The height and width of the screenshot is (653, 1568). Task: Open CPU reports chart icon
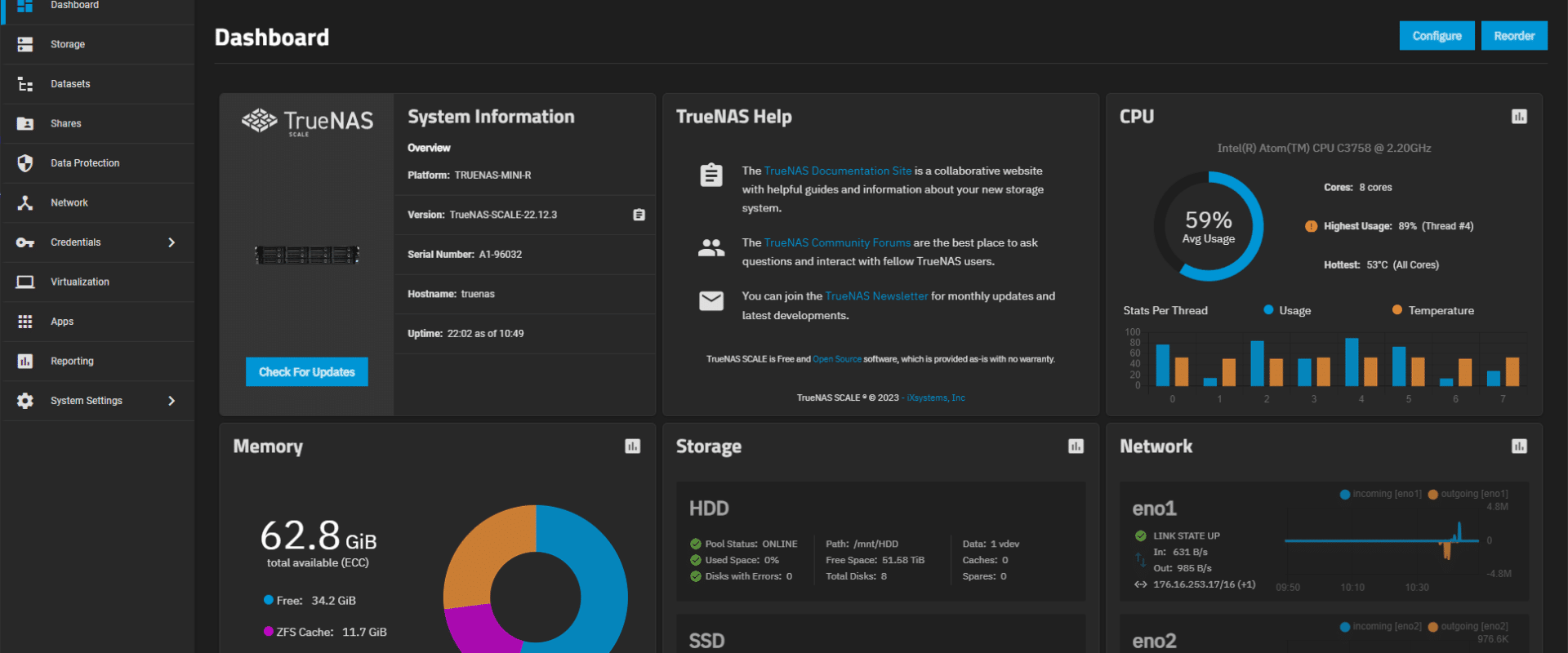1519,117
